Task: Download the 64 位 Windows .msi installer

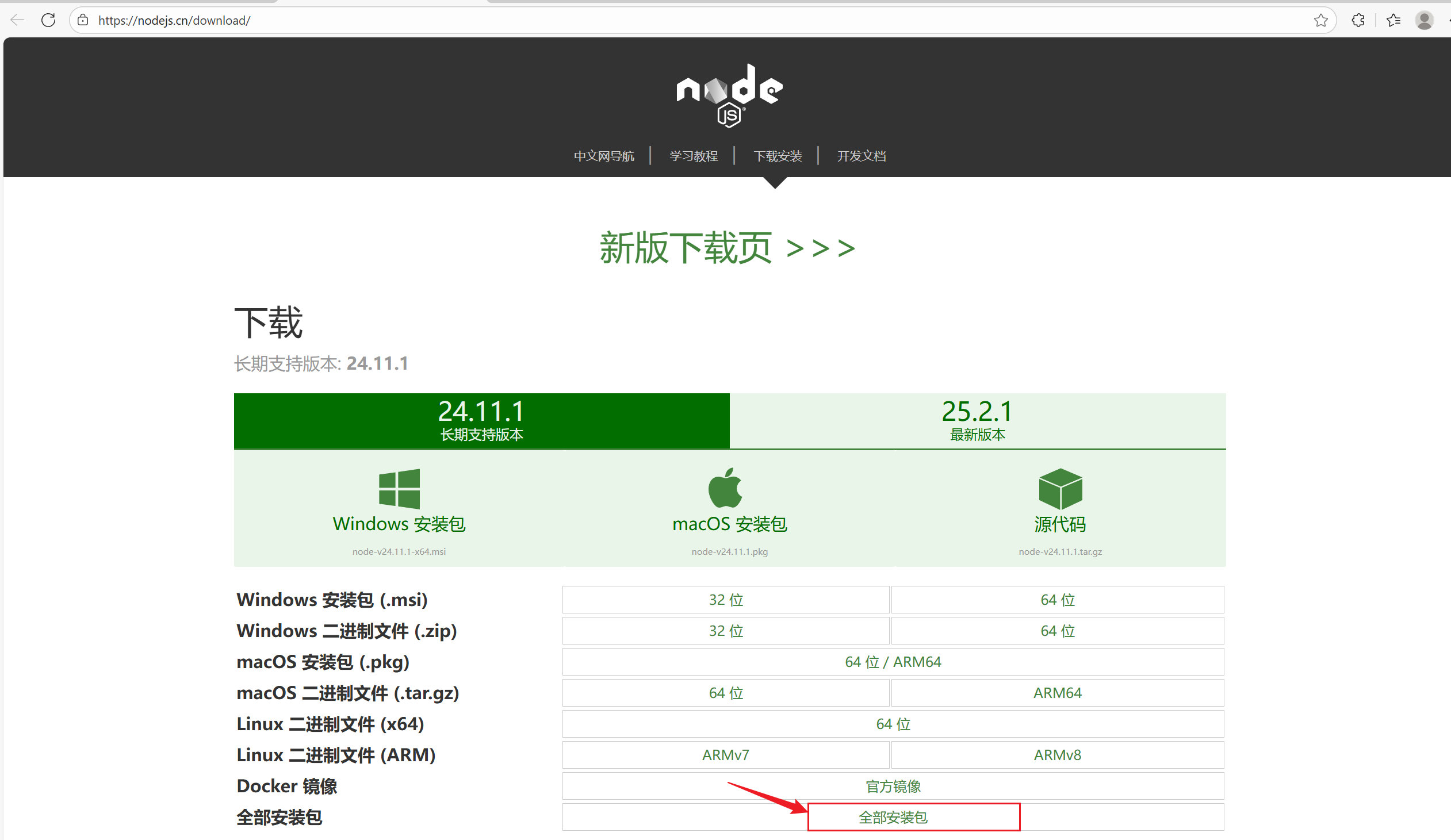Action: [x=1057, y=600]
